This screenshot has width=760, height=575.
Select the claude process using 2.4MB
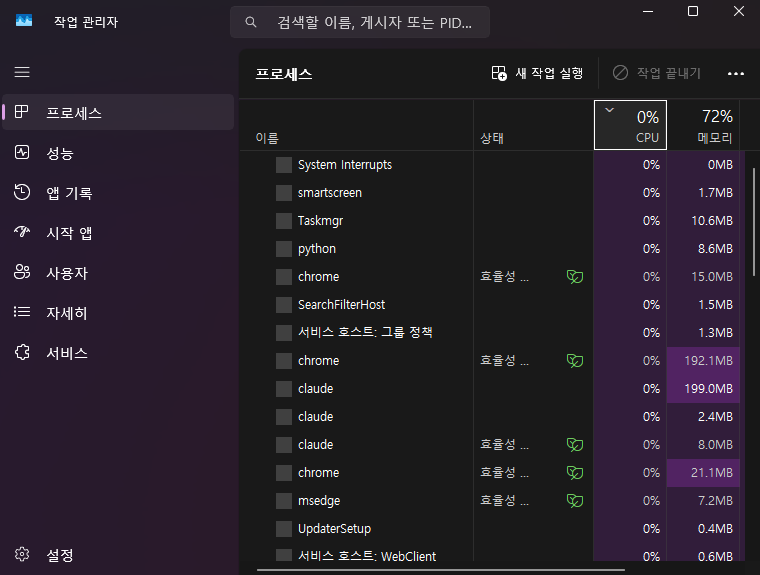click(x=490, y=417)
